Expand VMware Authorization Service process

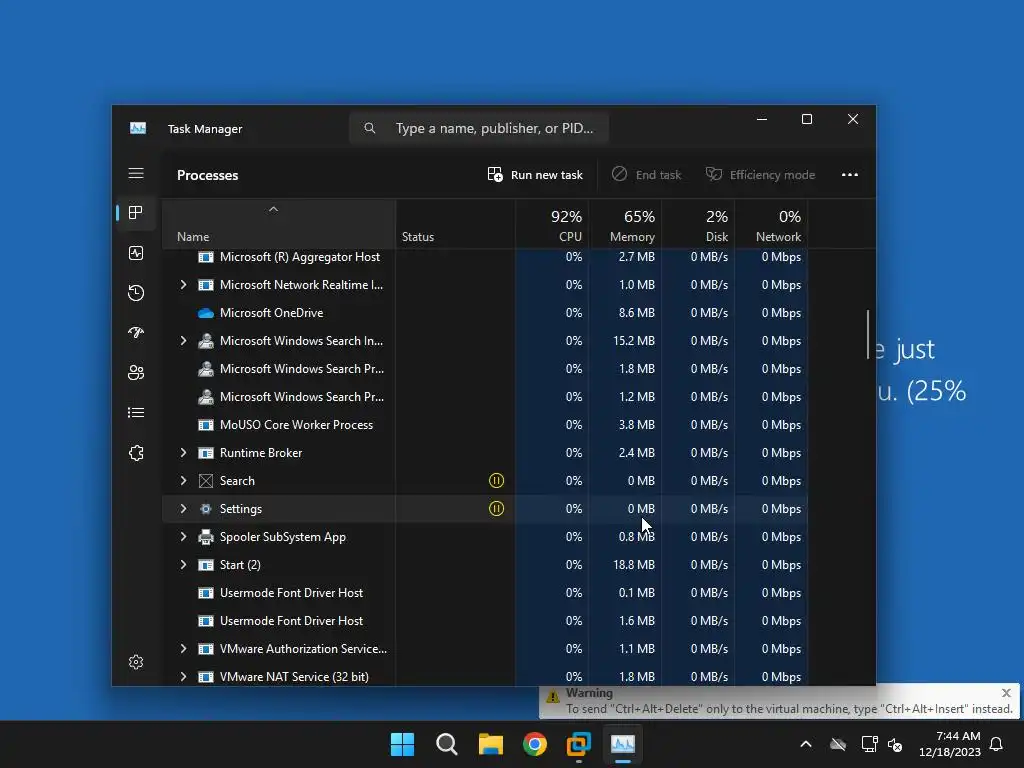point(184,649)
